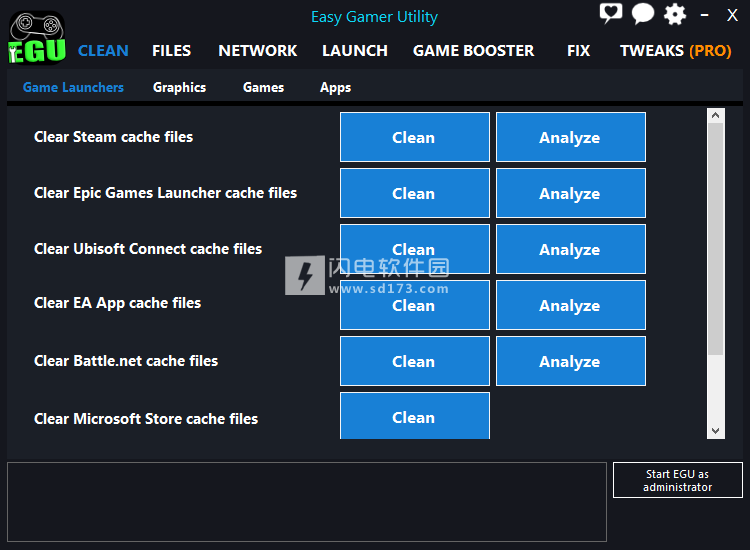
Task: Click the scrollbar up arrow
Action: pyautogui.click(x=716, y=115)
